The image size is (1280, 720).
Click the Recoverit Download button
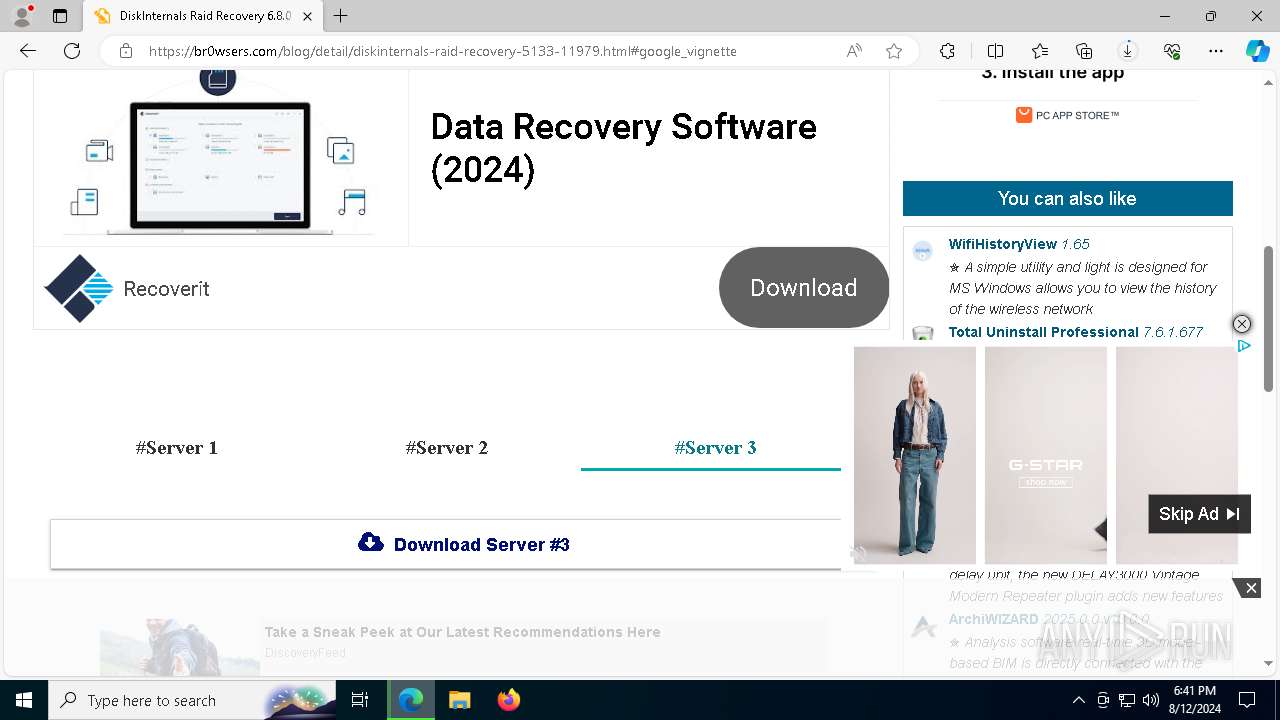pyautogui.click(x=803, y=288)
